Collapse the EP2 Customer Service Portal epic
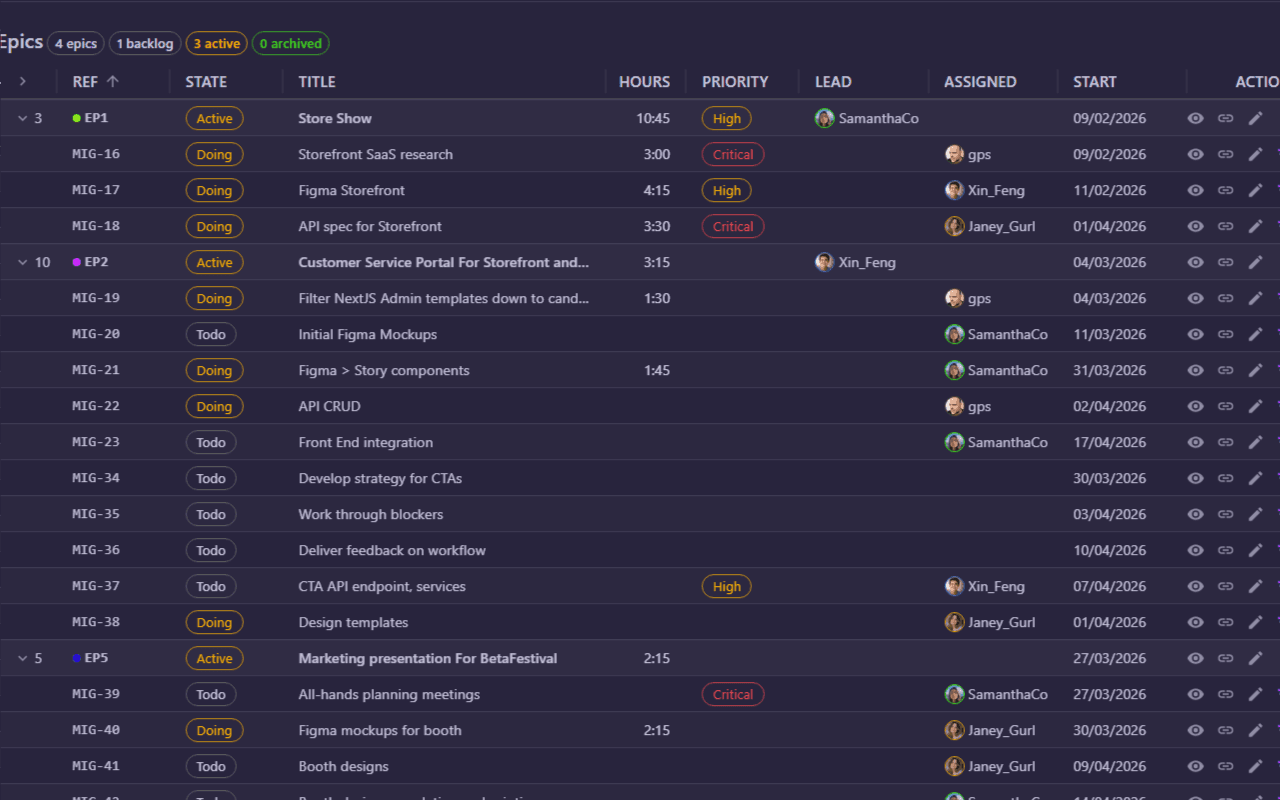The width and height of the screenshot is (1280, 800). [23, 262]
